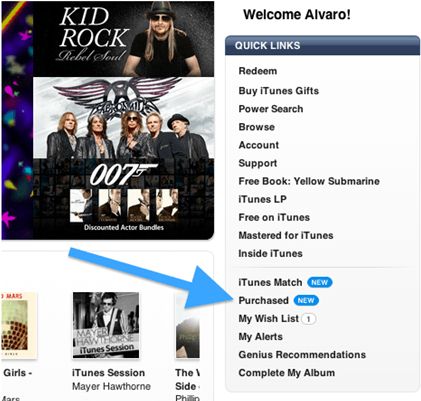Open the Purchased quick link
Image resolution: width=421 pixels, height=401 pixels.
263,300
